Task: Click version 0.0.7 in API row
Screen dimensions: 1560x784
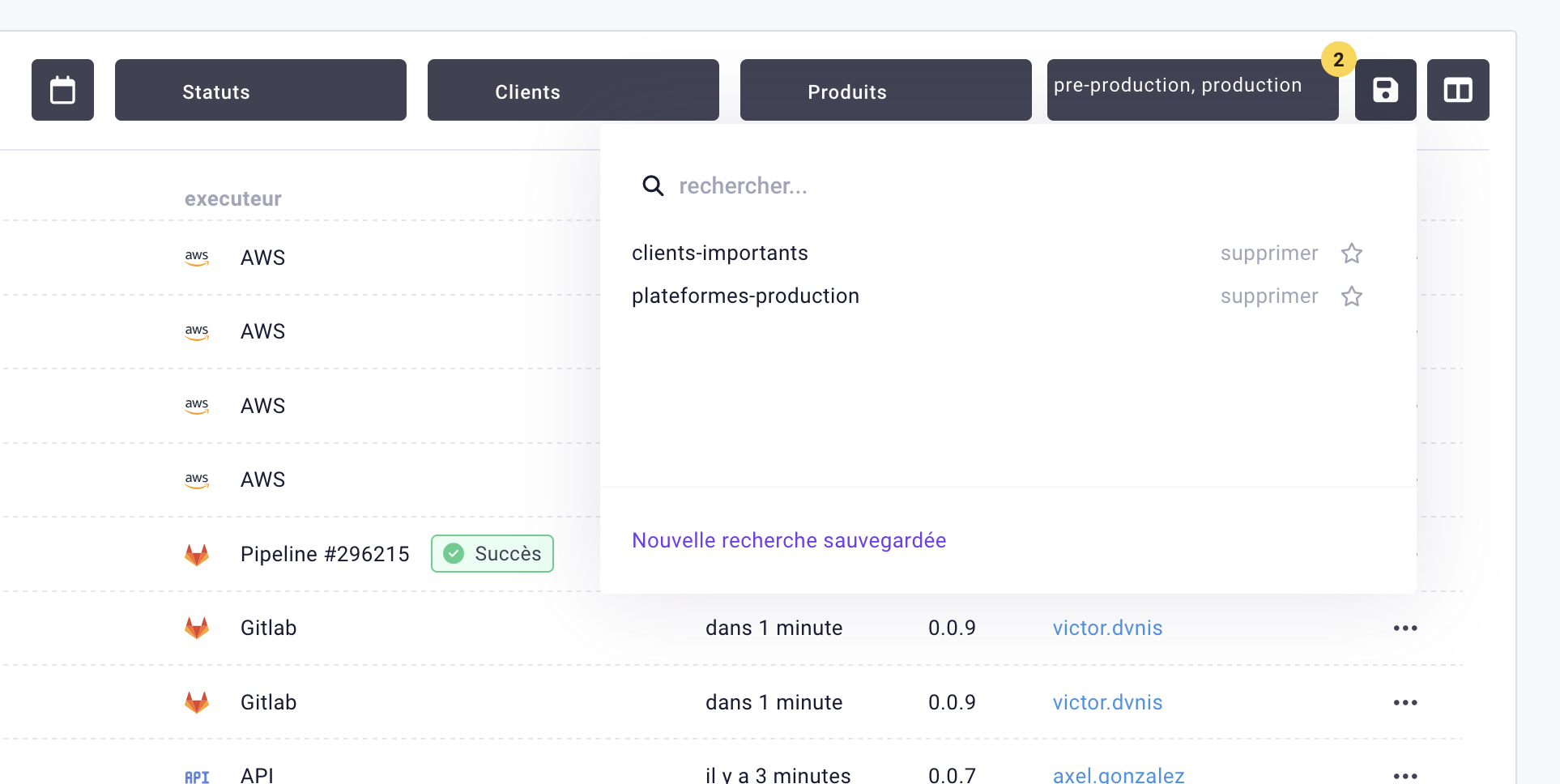Action: click(952, 775)
